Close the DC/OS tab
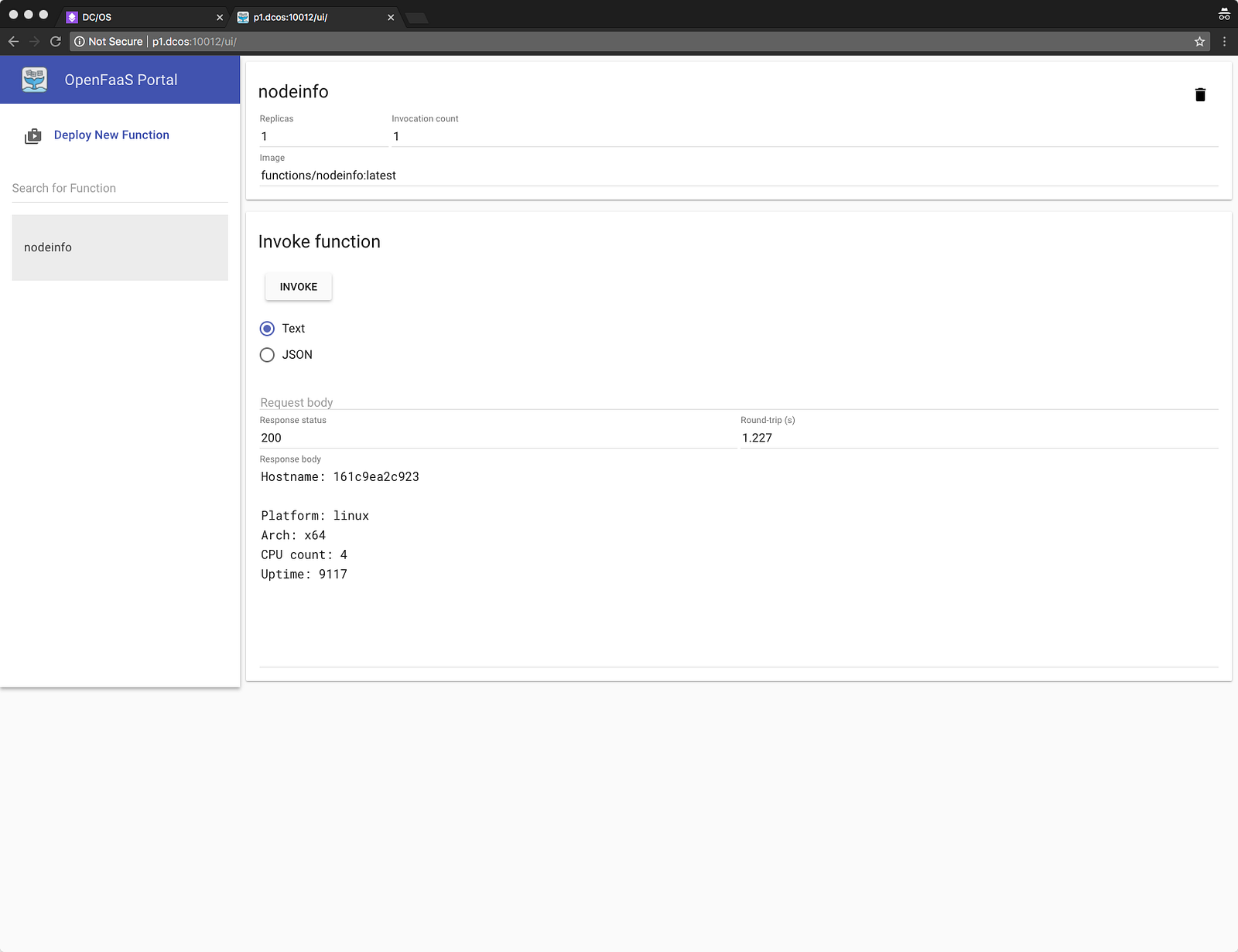This screenshot has width=1238, height=952. pos(220,17)
